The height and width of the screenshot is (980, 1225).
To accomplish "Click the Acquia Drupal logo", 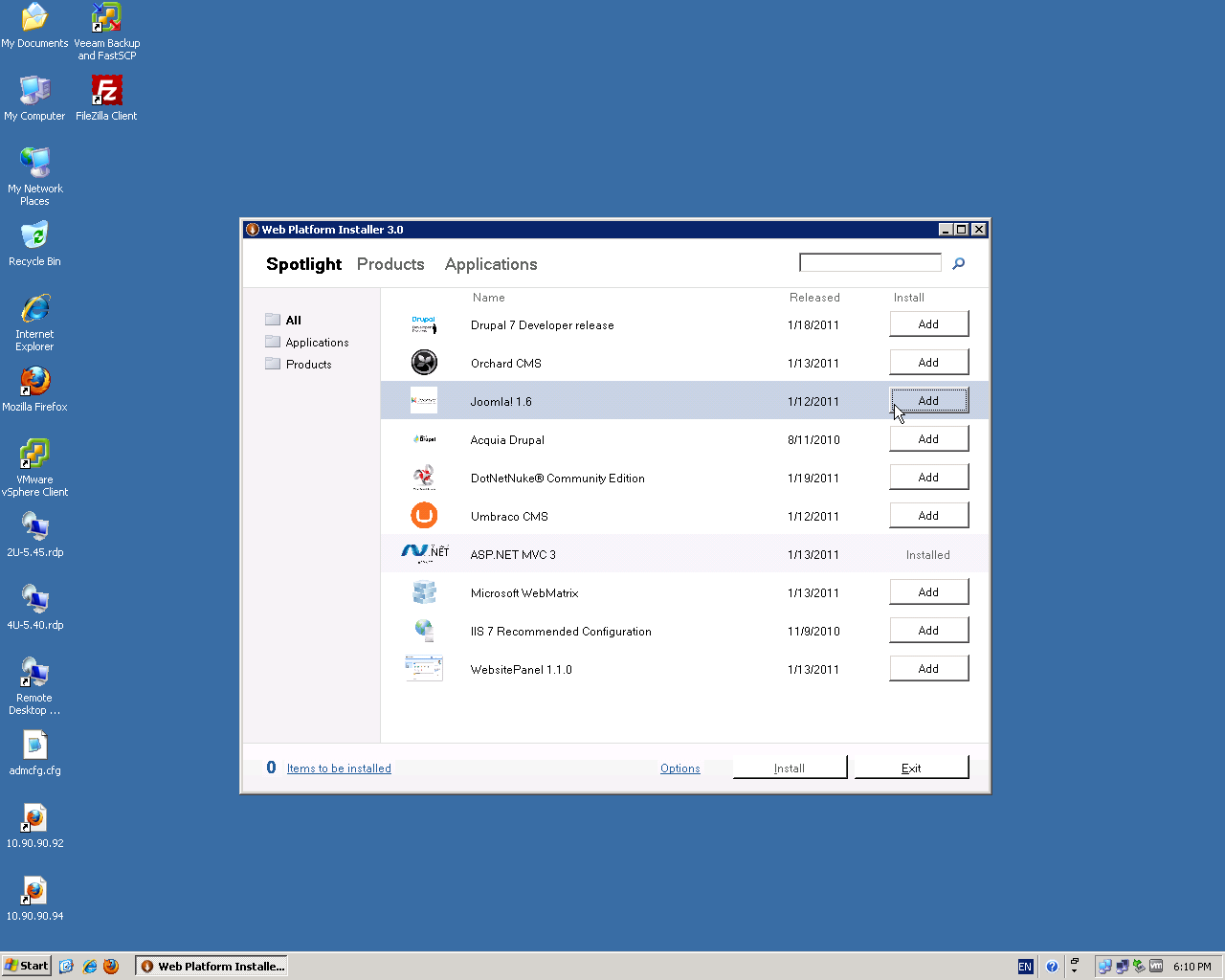I will pos(424,439).
